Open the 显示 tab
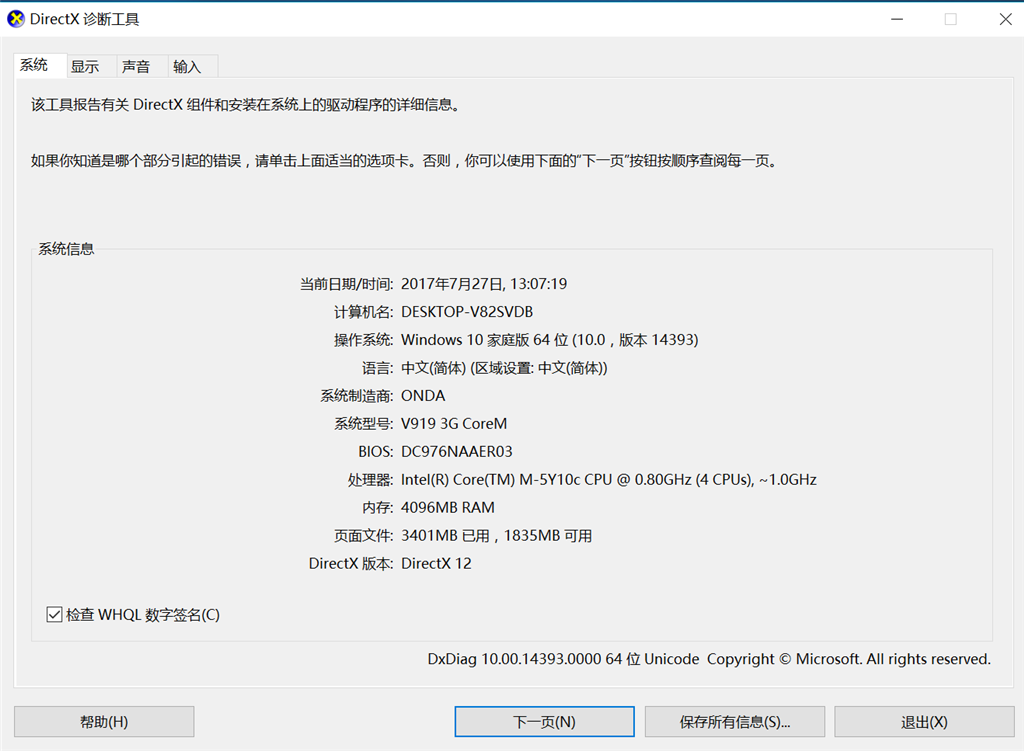The image size is (1024, 751). 91,67
